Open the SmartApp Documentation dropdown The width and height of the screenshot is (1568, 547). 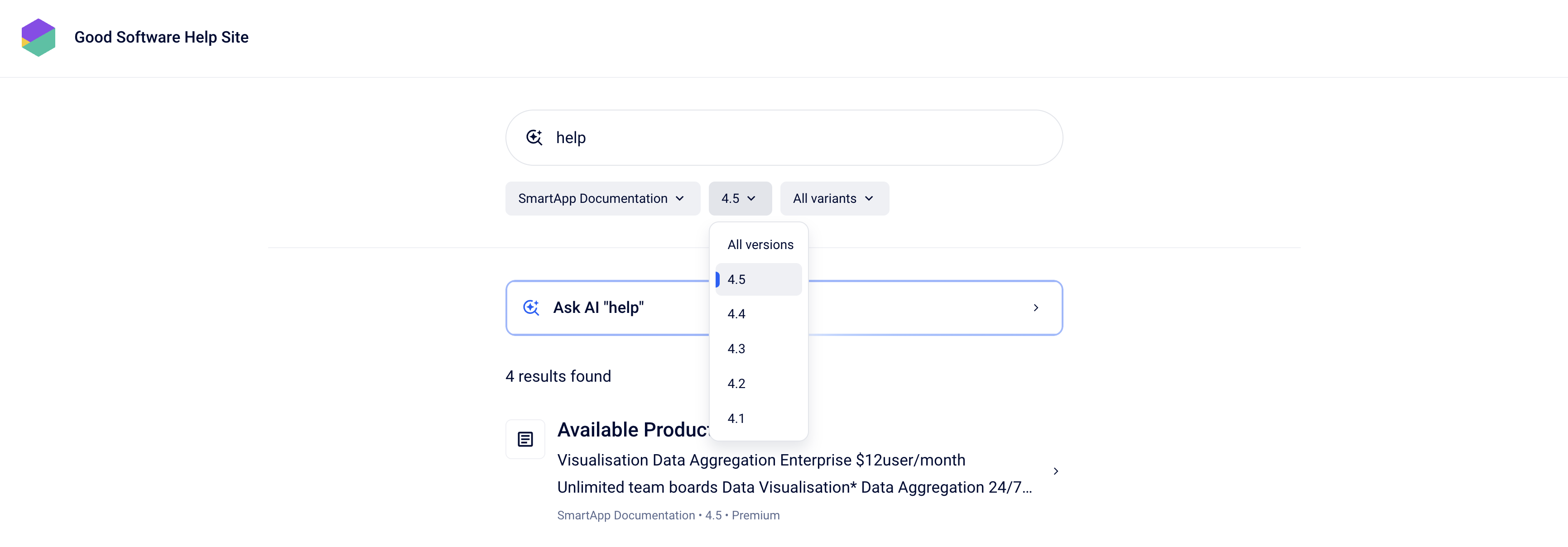pos(602,198)
